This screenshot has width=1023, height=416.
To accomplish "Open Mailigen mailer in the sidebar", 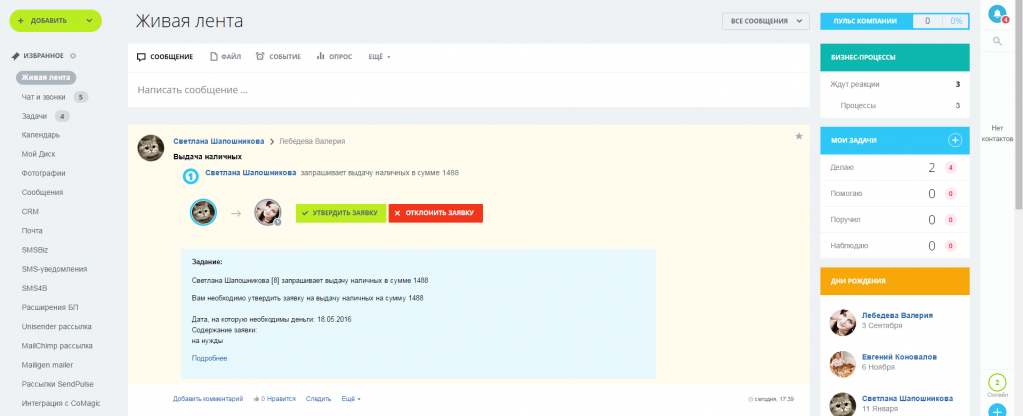I will click(x=47, y=364).
